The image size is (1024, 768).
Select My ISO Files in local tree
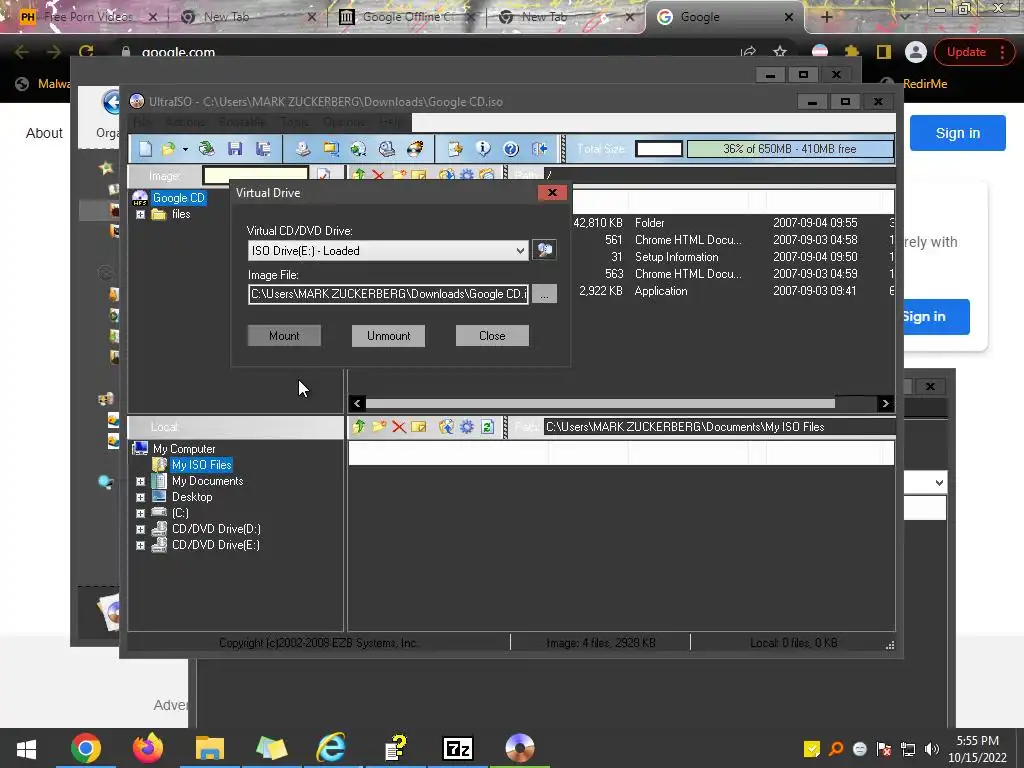(x=202, y=465)
